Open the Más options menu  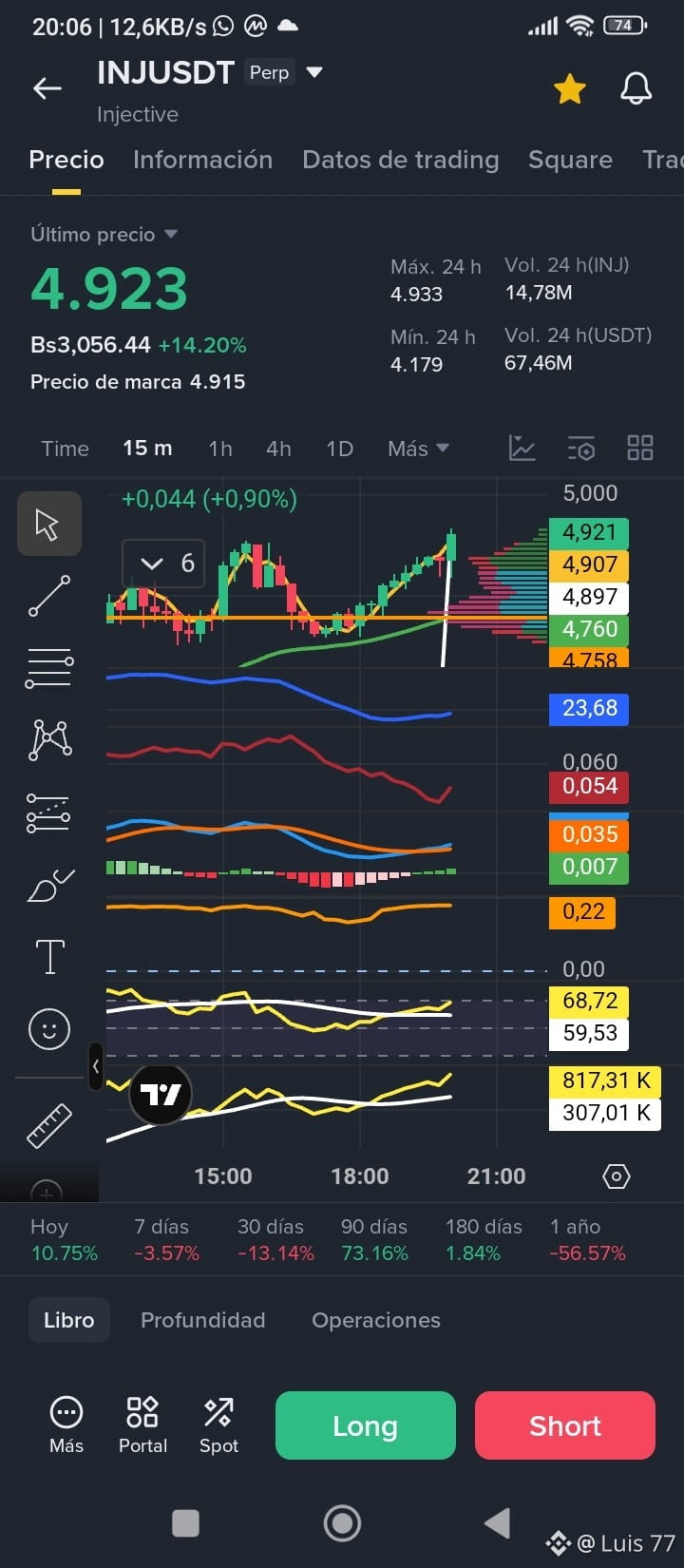(x=66, y=1425)
